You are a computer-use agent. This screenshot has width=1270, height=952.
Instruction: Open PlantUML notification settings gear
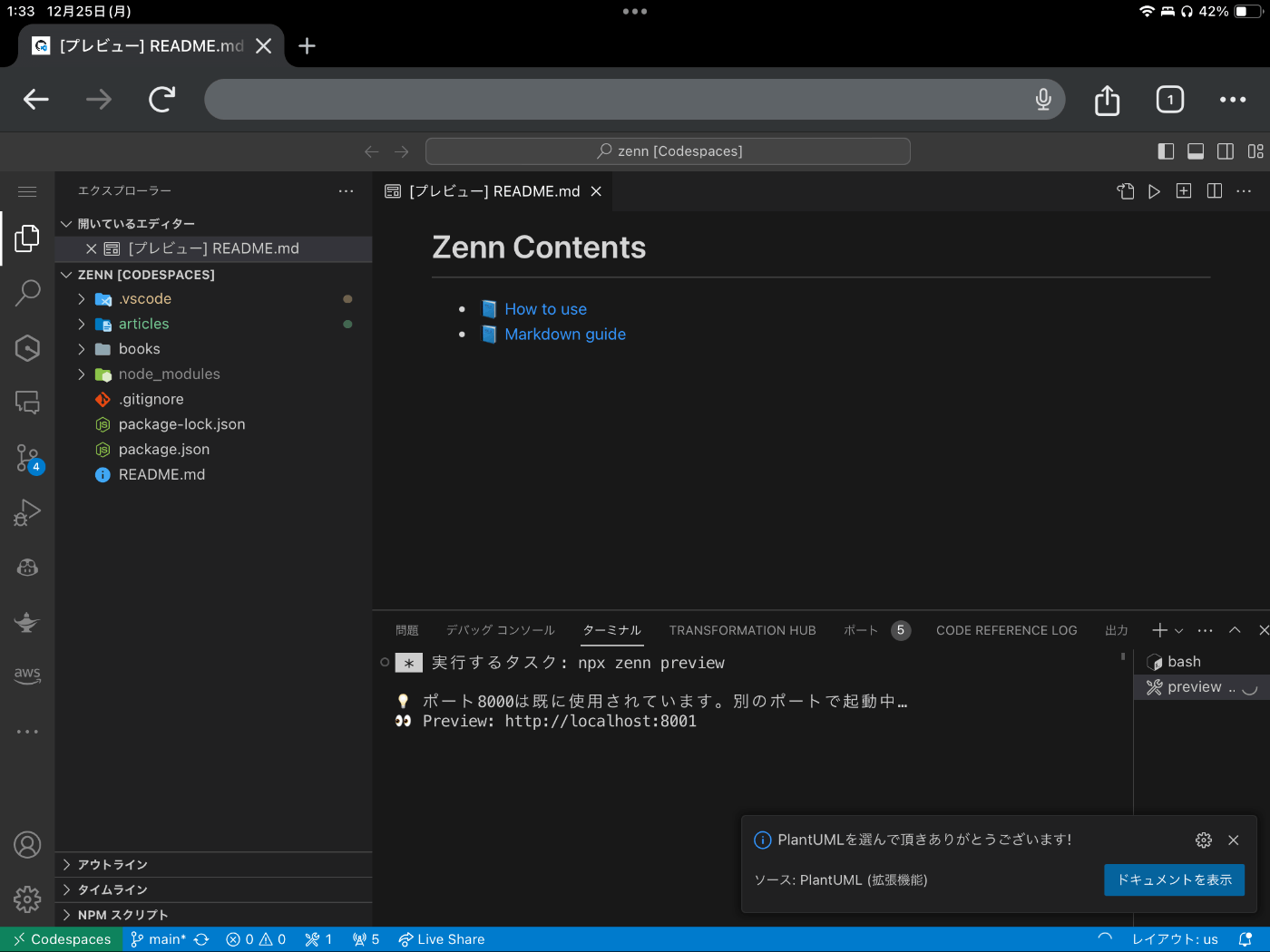[1204, 840]
